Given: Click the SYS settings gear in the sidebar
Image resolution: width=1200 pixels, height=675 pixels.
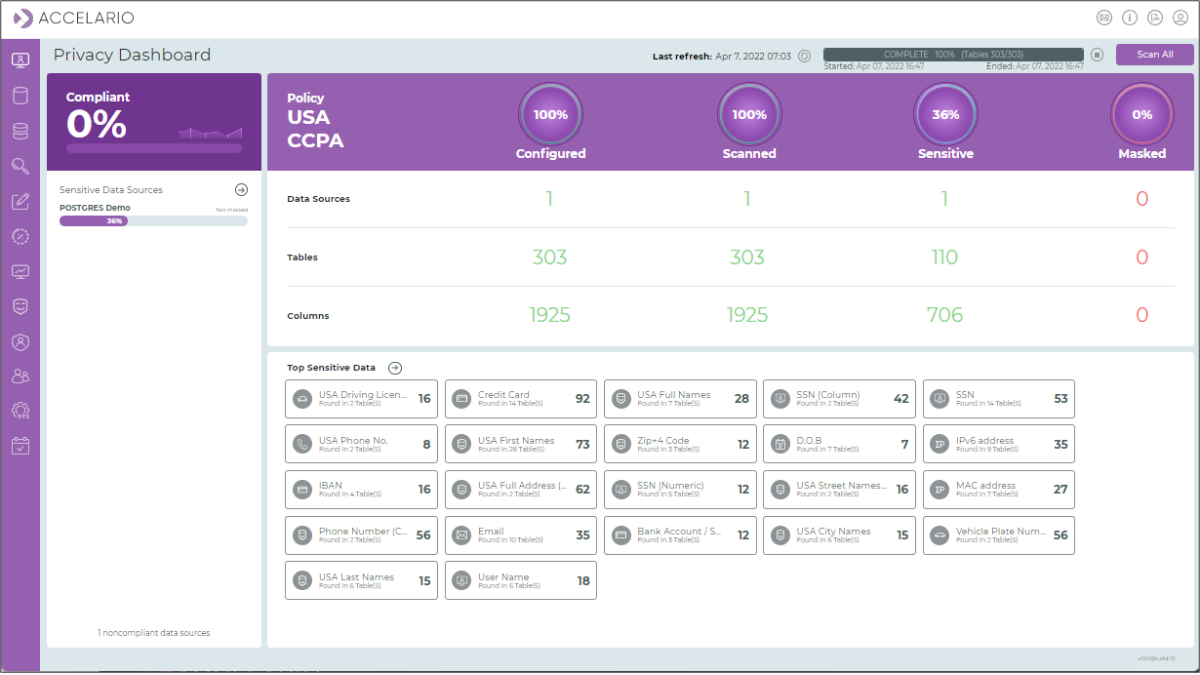Looking at the screenshot, I should pyautogui.click(x=20, y=410).
